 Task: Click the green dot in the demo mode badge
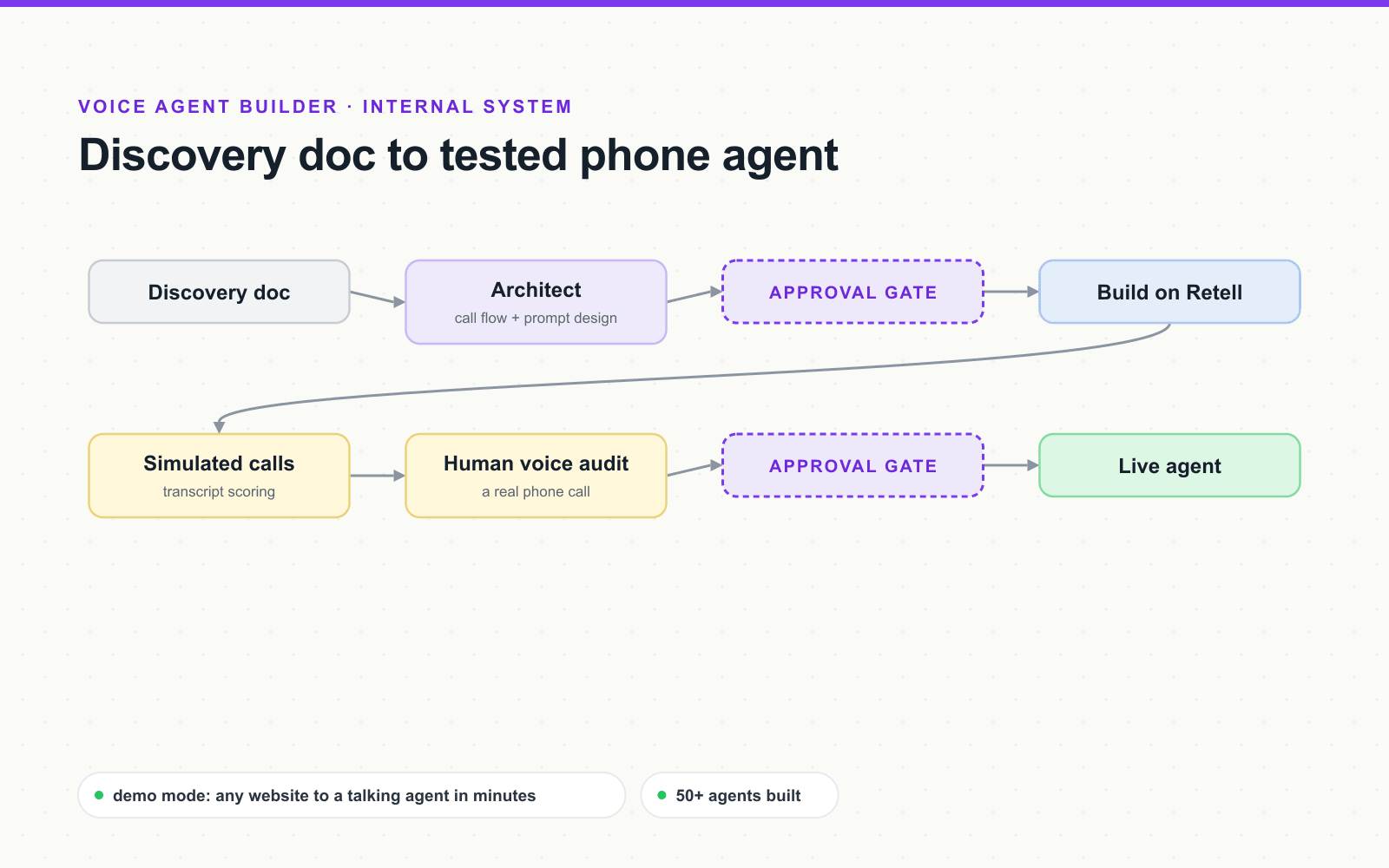pyautogui.click(x=99, y=795)
